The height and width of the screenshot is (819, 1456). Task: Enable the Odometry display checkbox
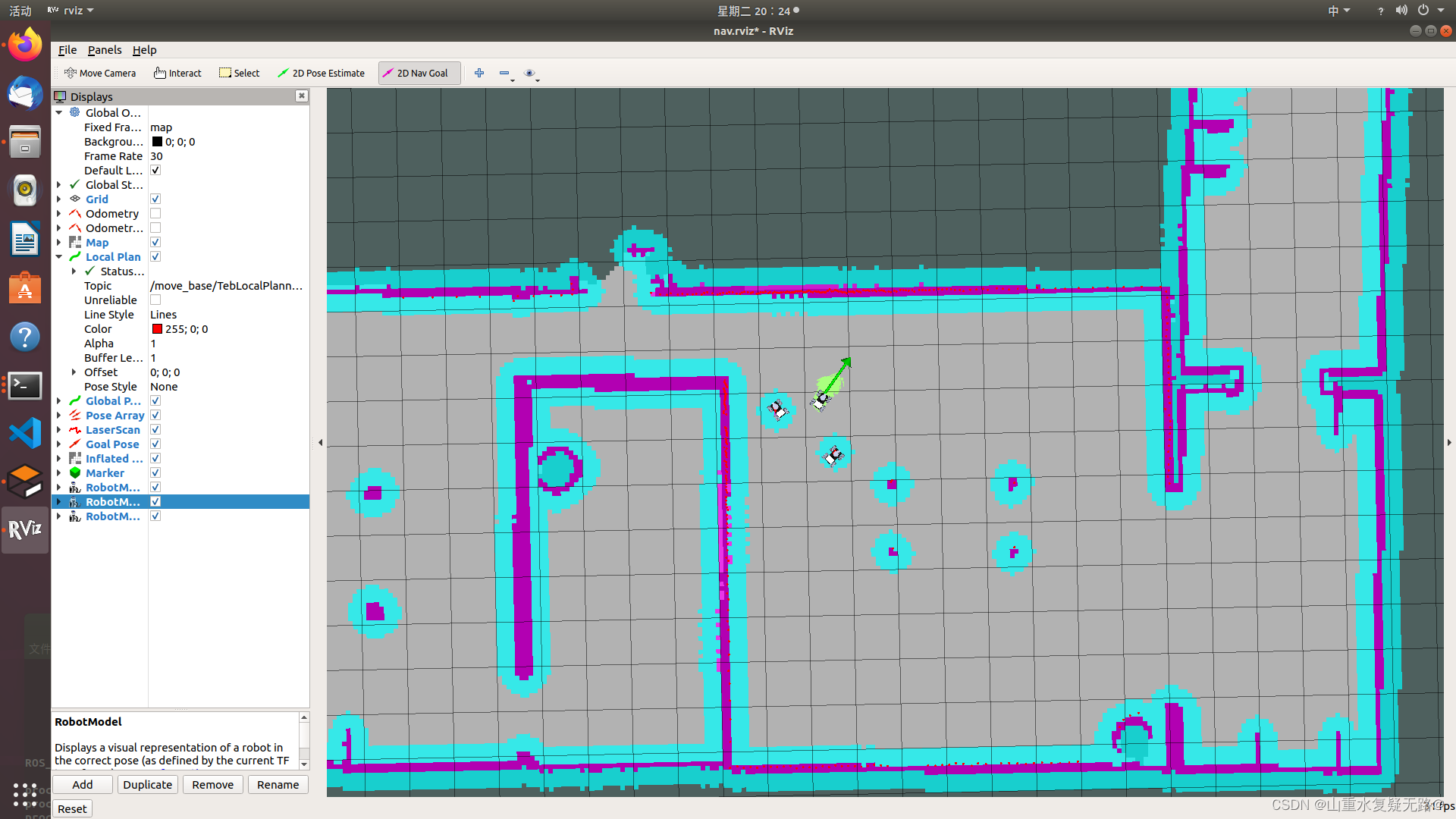pyautogui.click(x=155, y=213)
